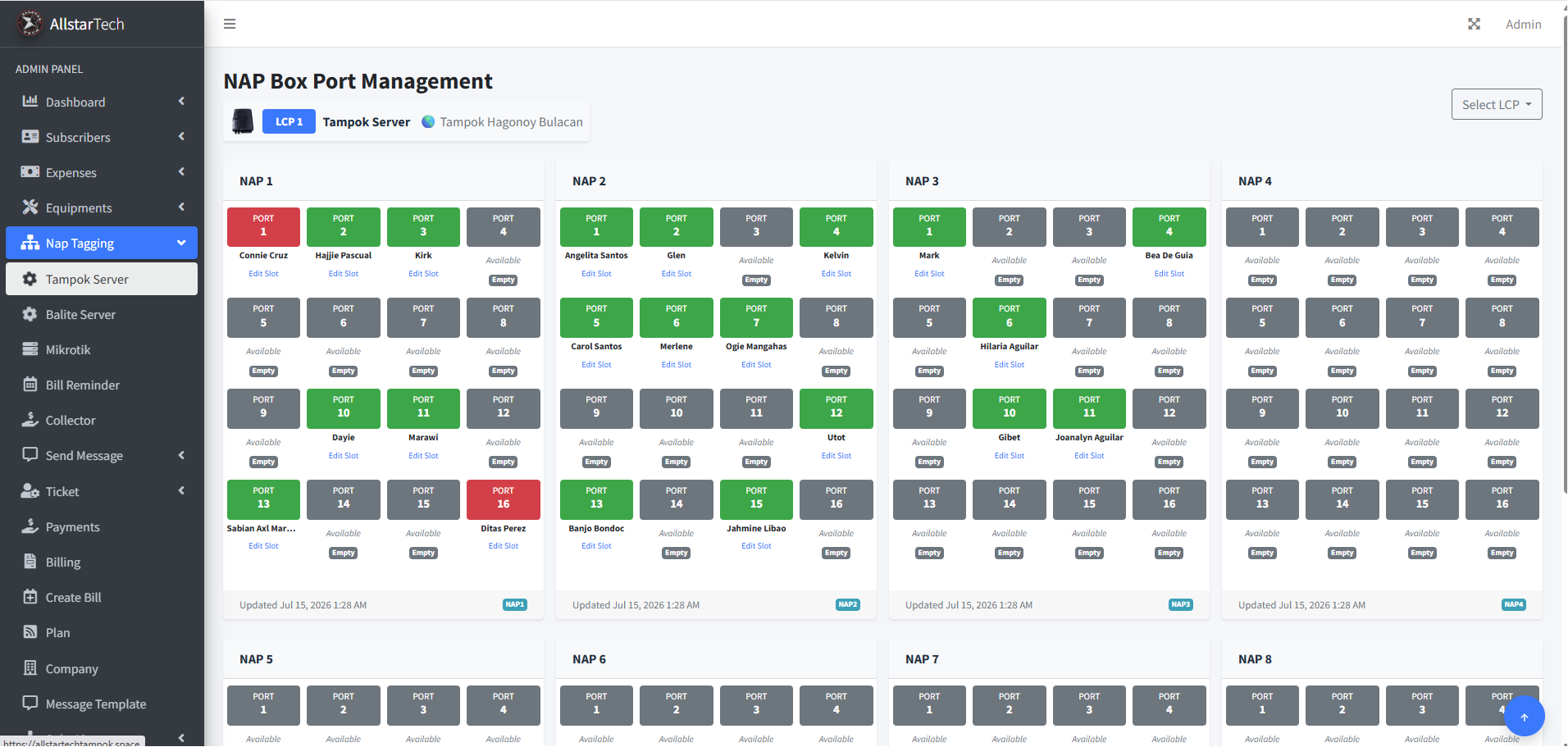1568x747 pixels.
Task: Select red Port 1 tile in NAP 1
Action: tap(263, 226)
